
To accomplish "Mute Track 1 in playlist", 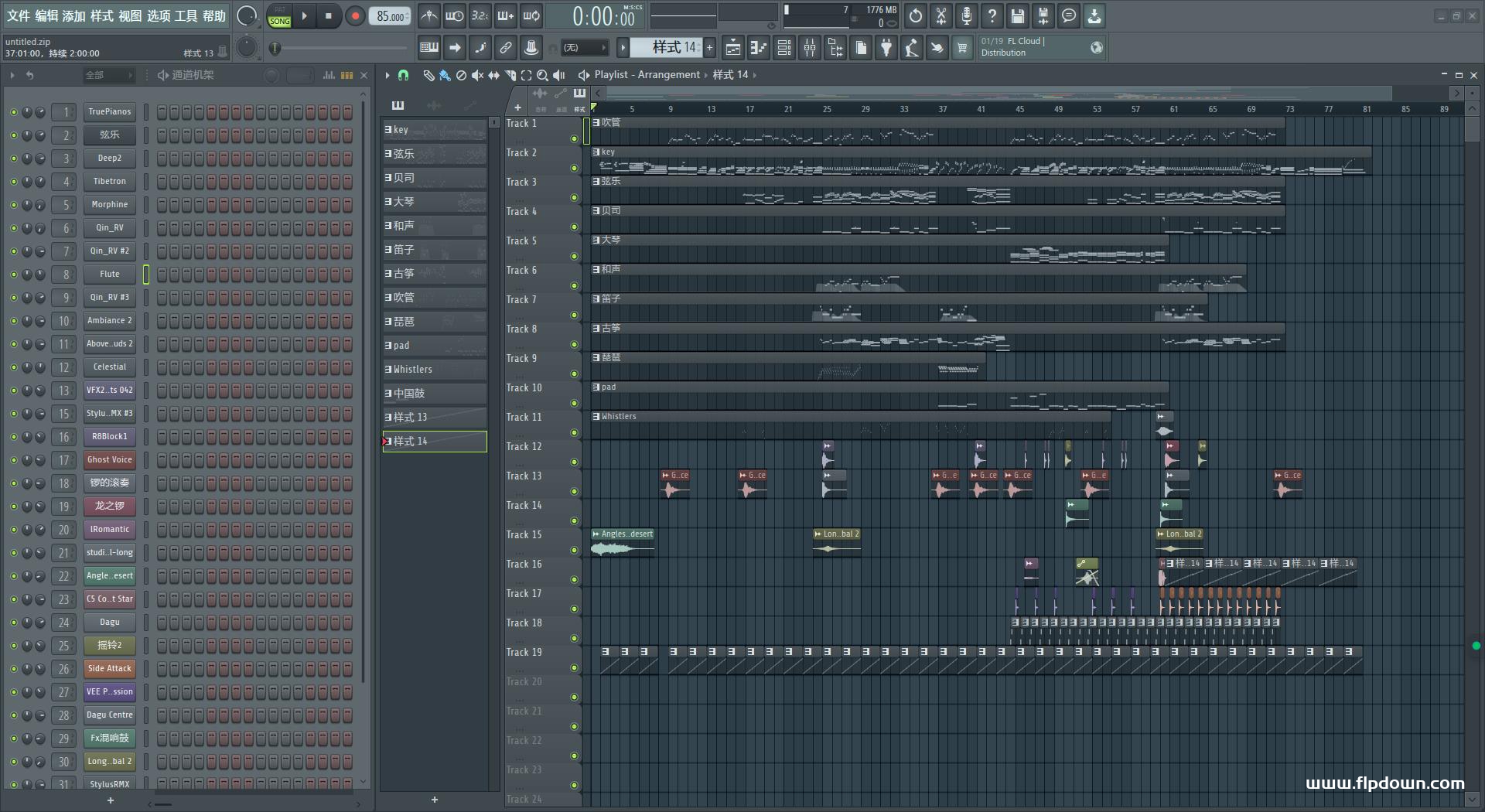I will 574,139.
